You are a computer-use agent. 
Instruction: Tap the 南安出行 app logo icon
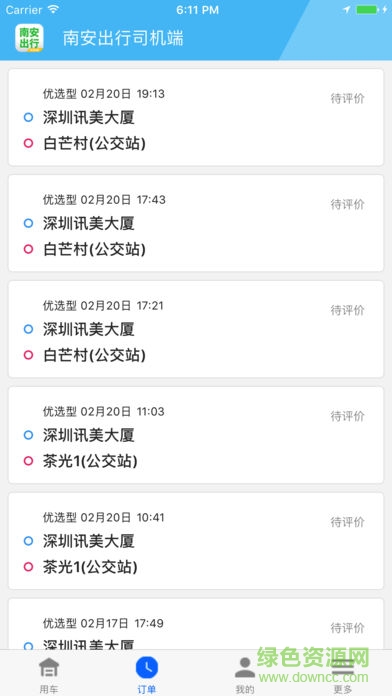point(29,38)
